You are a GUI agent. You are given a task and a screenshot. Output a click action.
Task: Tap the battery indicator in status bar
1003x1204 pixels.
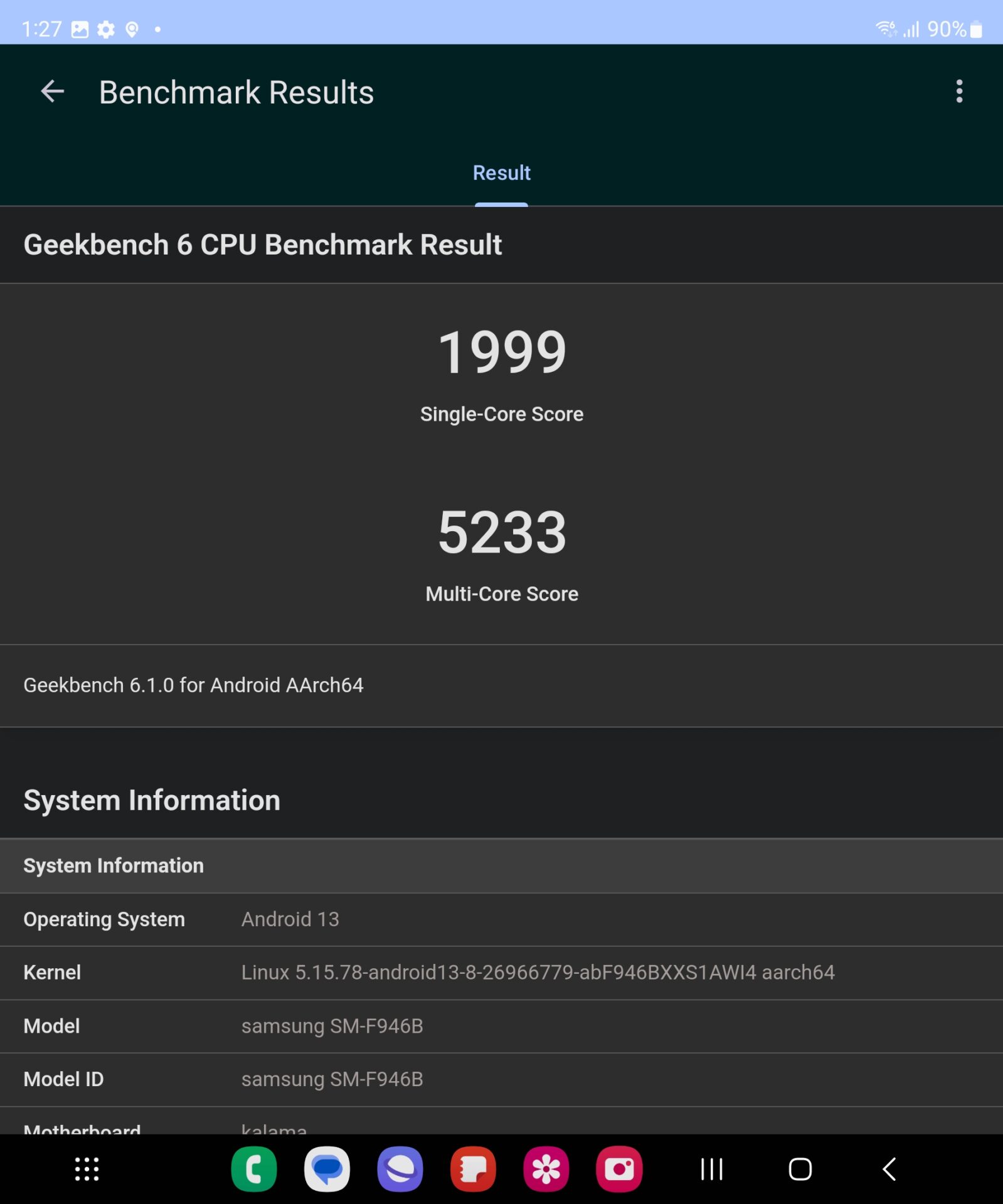tap(976, 29)
